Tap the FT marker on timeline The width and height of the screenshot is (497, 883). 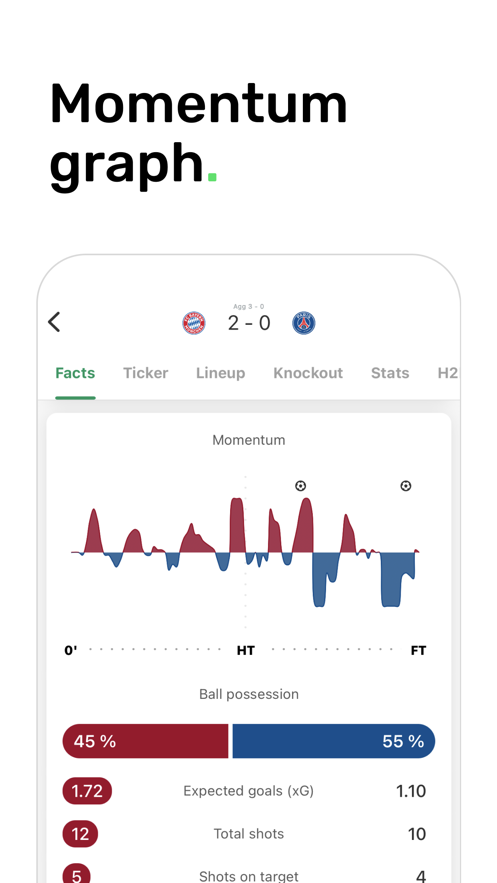pyautogui.click(x=418, y=650)
